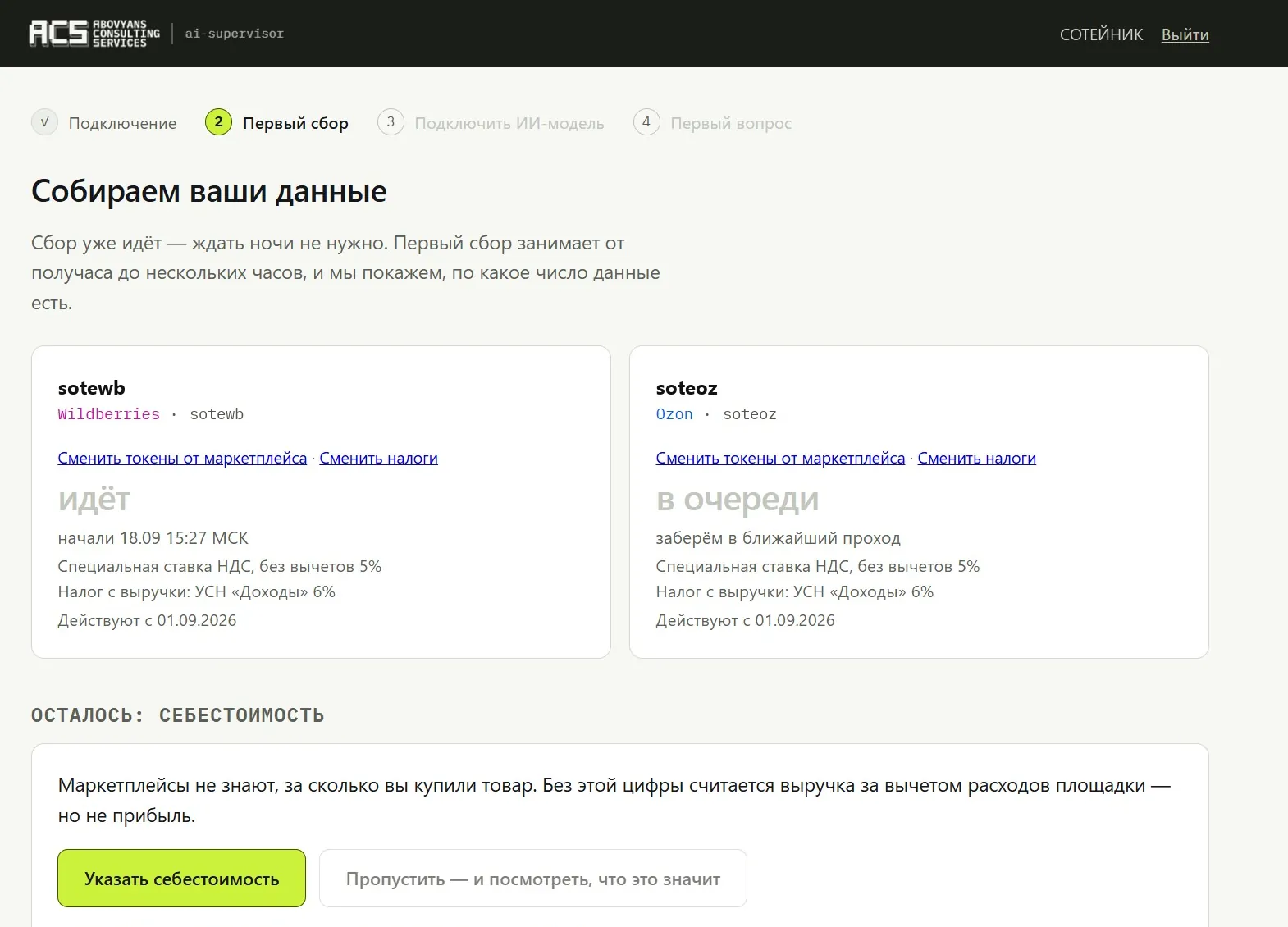
Task: Click Пропустить — и посмотреть, что это значит
Action: point(533,879)
